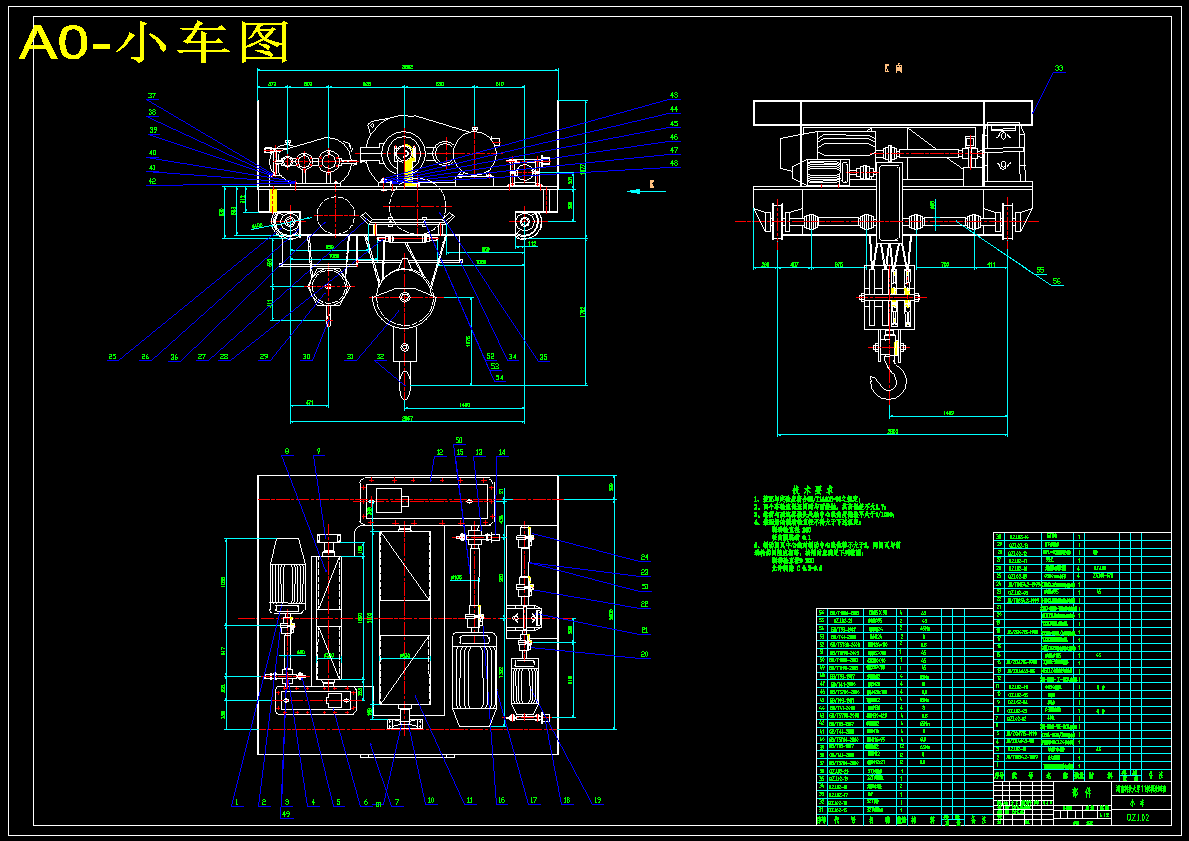The image size is (1189, 841).
Task: Click part callout number 36
Action: pyautogui.click(x=174, y=356)
